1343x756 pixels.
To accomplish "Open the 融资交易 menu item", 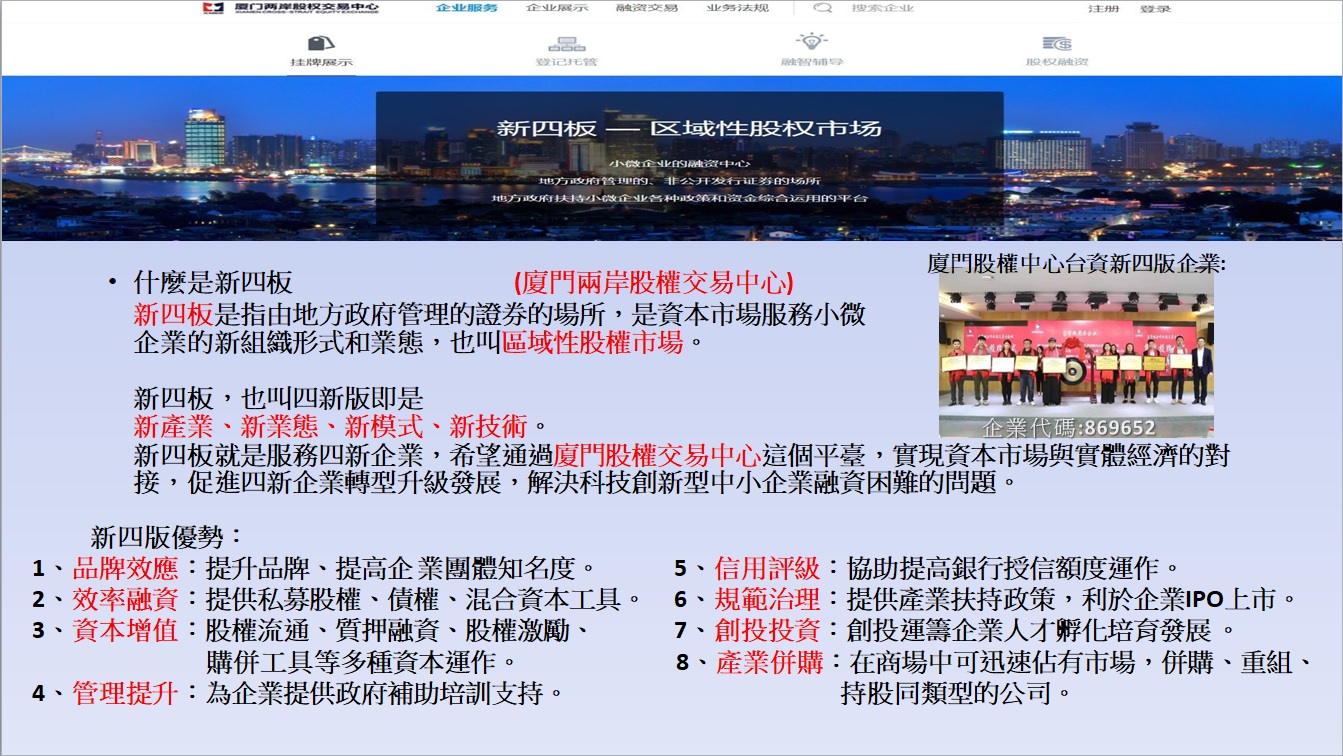I will point(647,9).
